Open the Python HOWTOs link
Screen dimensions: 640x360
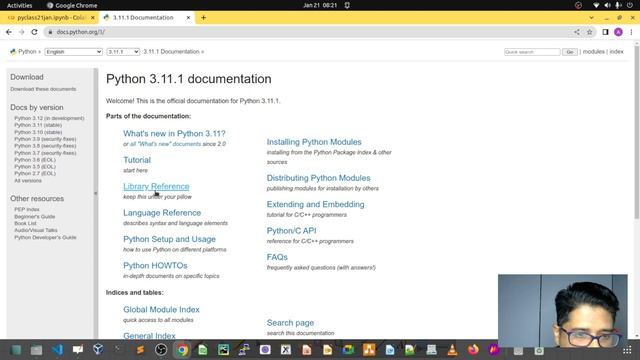pos(155,265)
